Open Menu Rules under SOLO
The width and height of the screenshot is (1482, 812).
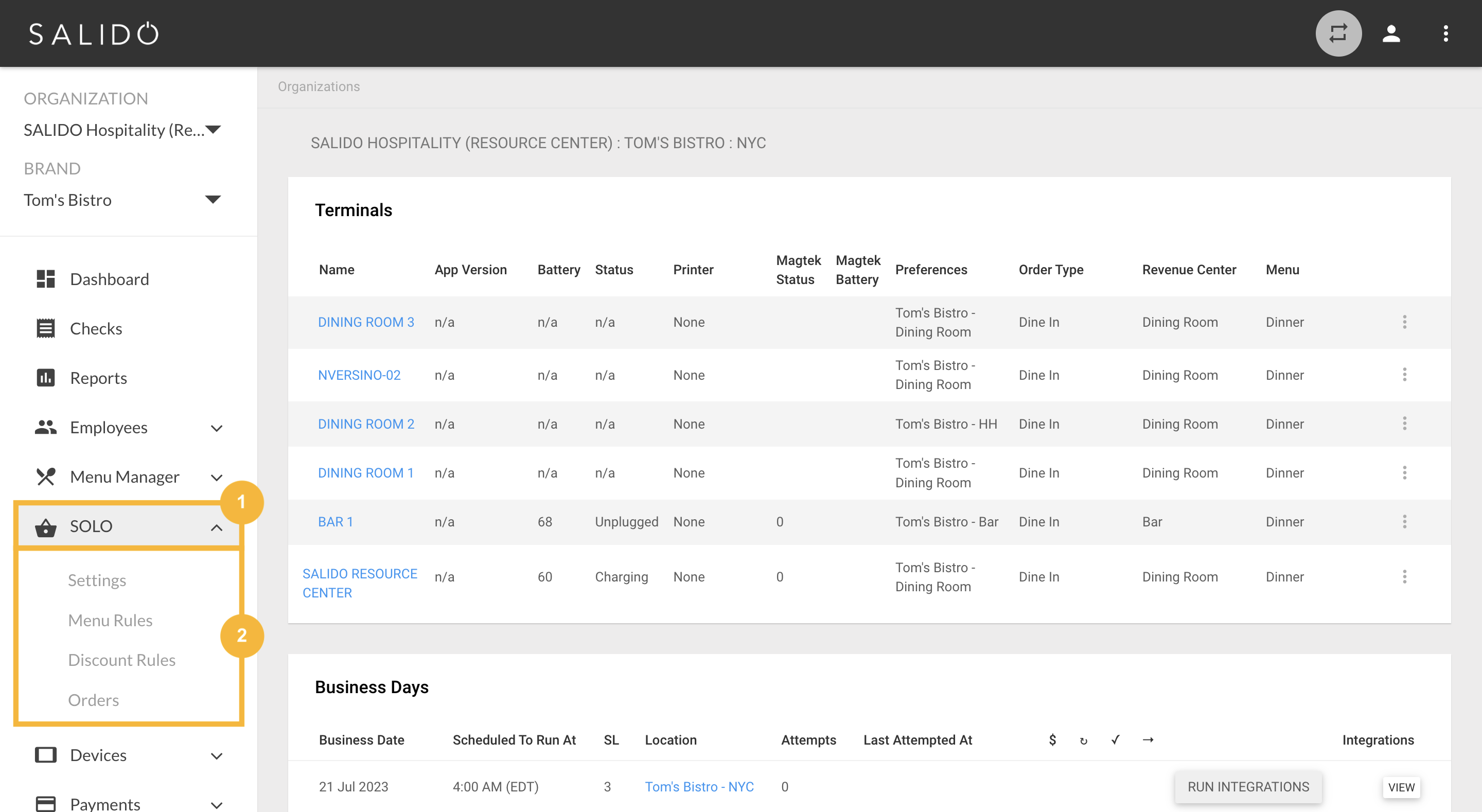point(110,621)
